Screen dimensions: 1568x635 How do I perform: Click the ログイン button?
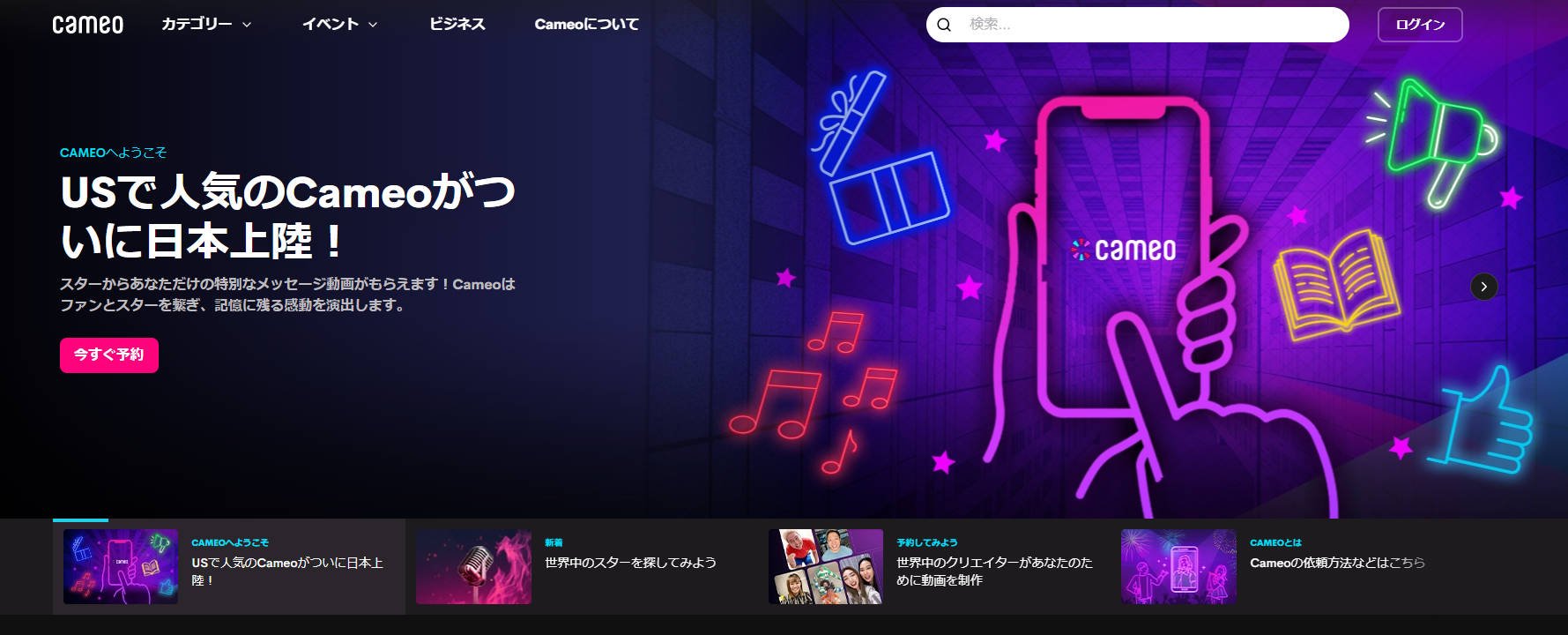click(x=1420, y=25)
